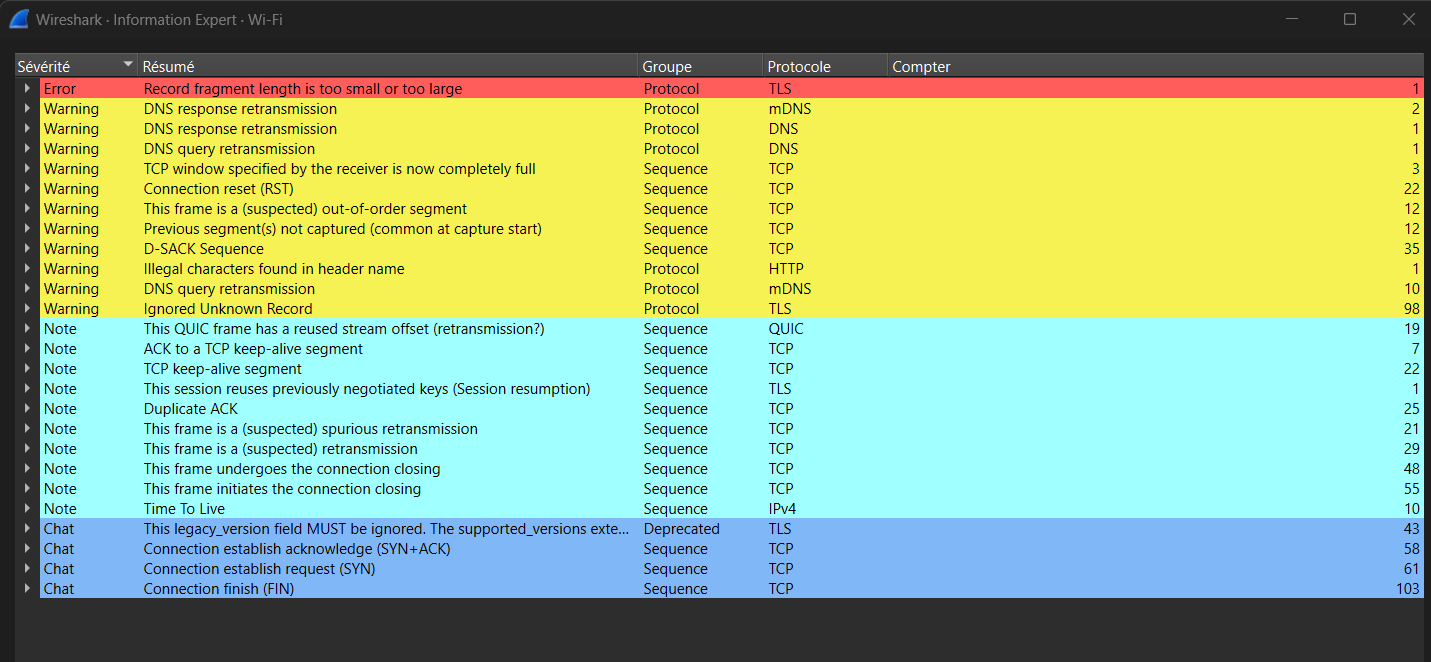Select the Ignored Unknown Record warning

(x=228, y=309)
